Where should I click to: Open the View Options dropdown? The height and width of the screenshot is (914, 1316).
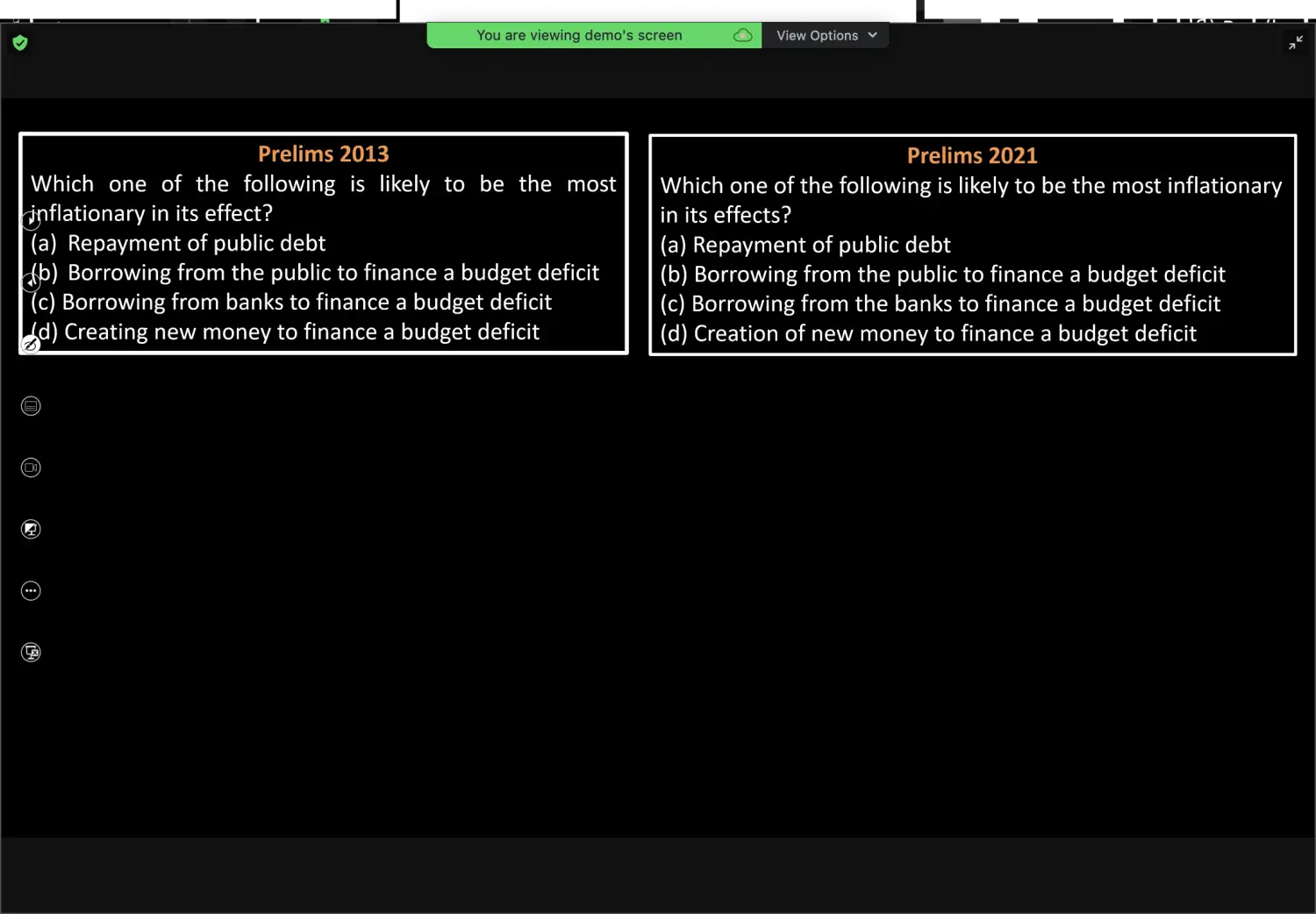point(826,35)
